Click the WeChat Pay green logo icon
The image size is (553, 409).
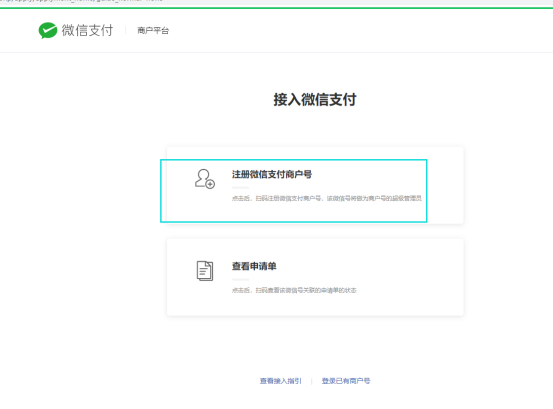click(48, 30)
